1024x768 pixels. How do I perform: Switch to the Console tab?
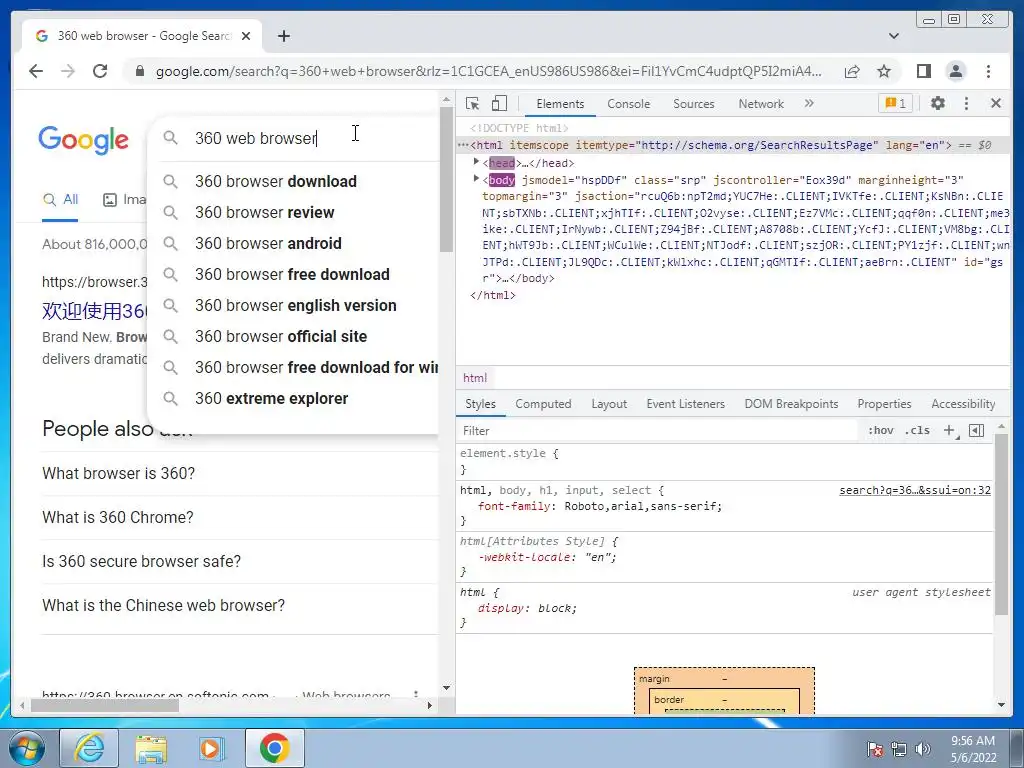(x=628, y=104)
